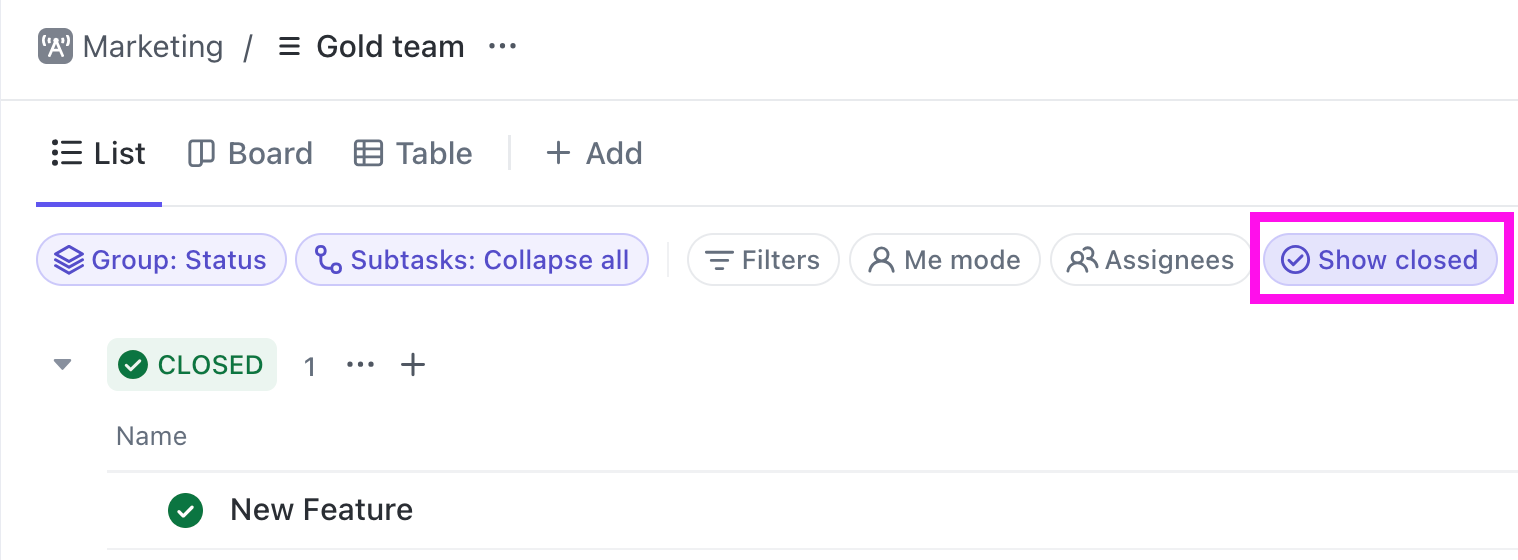
Task: Switch to the Table view tab
Action: (413, 153)
